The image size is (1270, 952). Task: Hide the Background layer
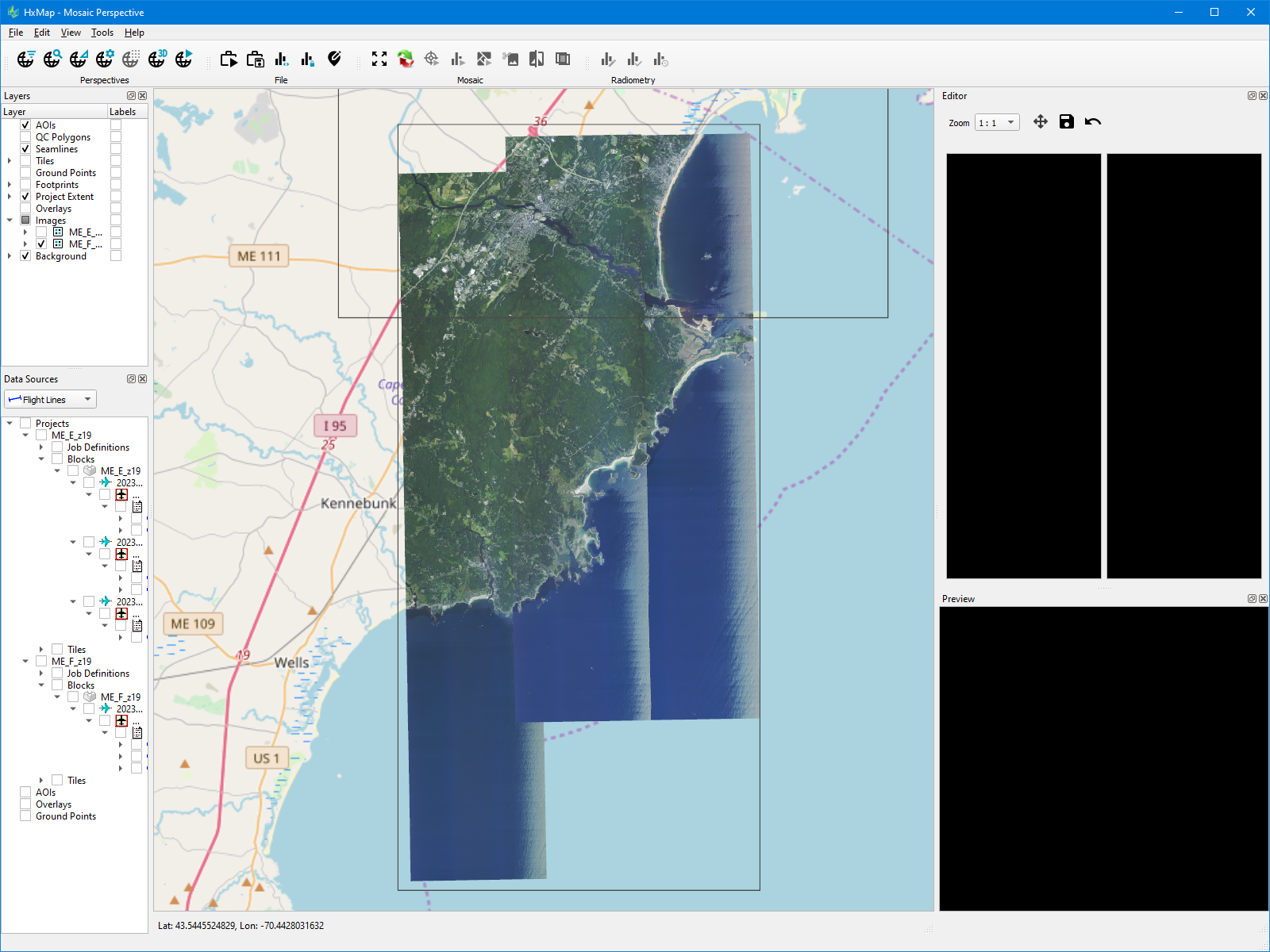point(25,255)
